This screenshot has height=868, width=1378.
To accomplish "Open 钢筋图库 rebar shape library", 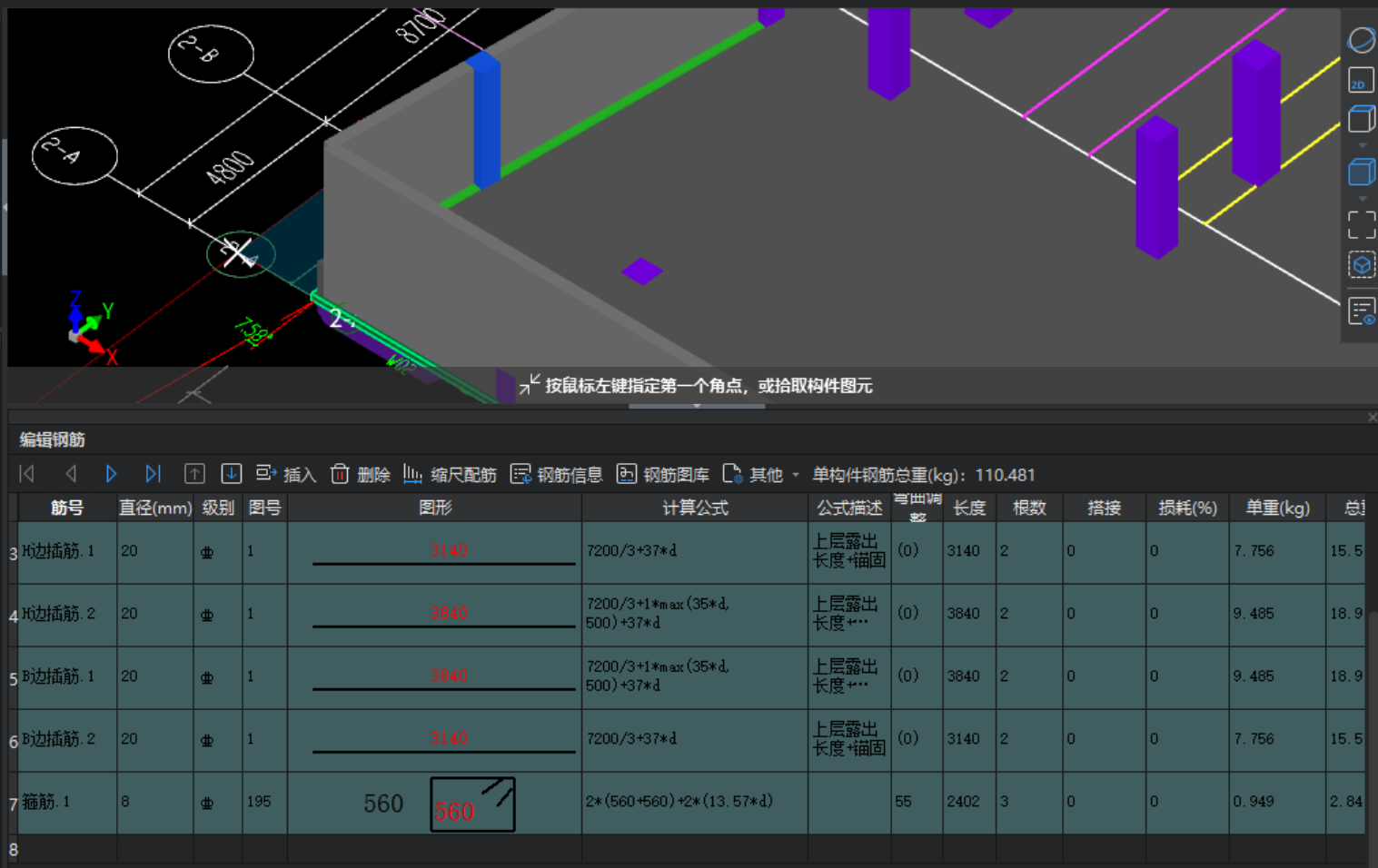I will [x=663, y=474].
